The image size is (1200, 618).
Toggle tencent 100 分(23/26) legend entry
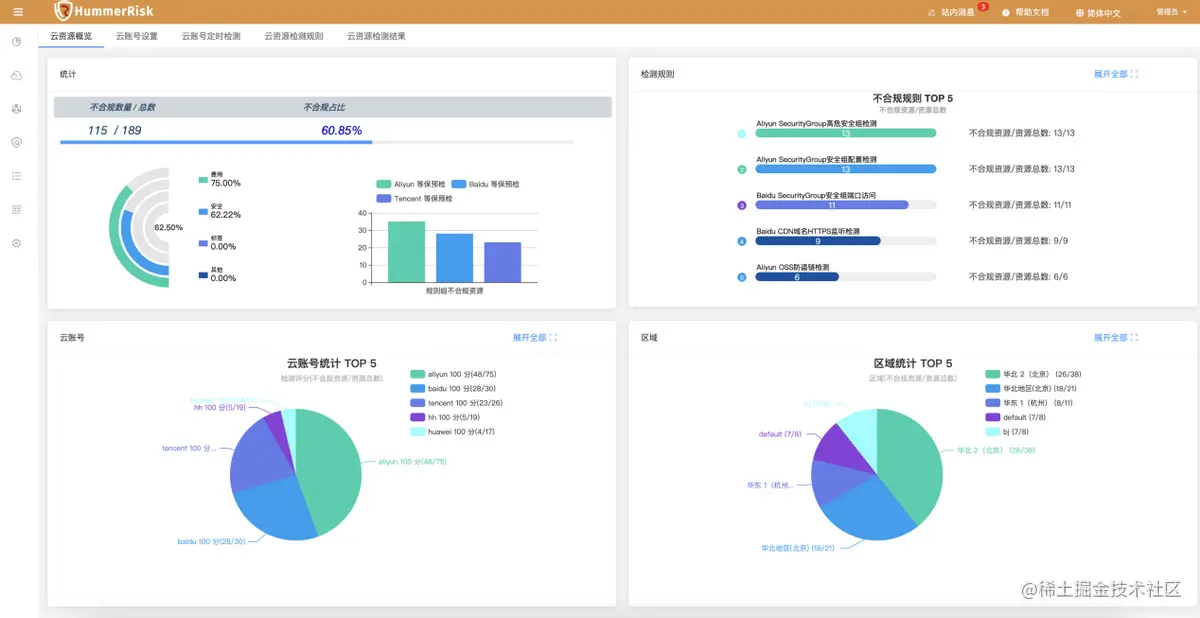[x=456, y=402]
